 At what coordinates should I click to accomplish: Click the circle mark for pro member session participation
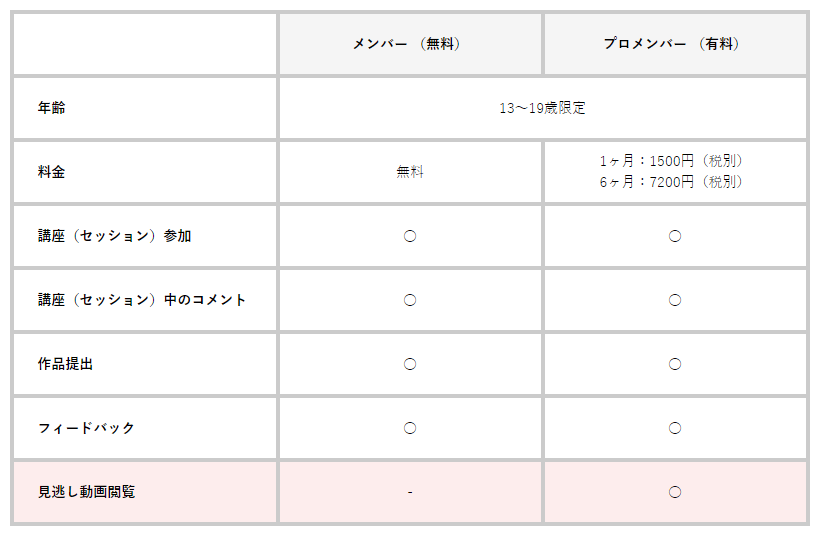coord(675,236)
